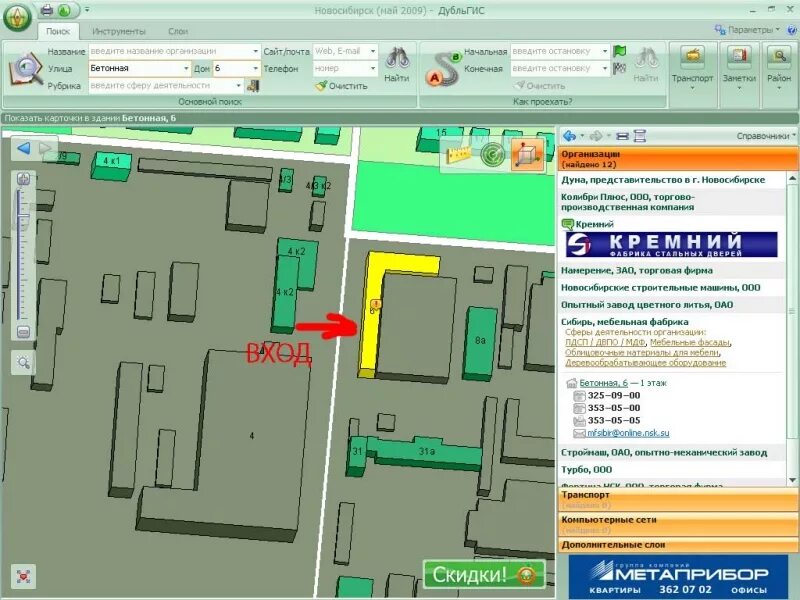Toggle the 3D cube view on map

[527, 154]
